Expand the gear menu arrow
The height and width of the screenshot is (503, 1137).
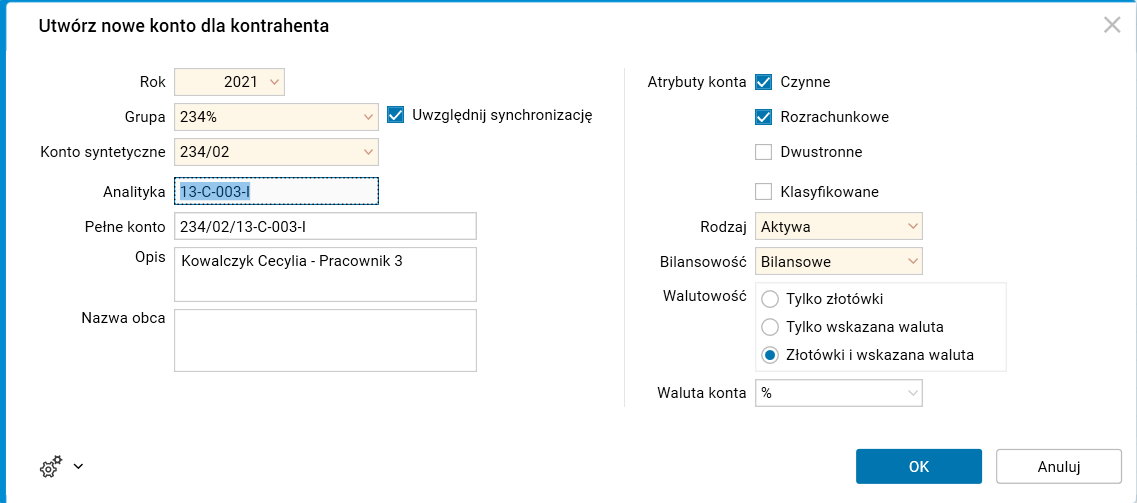coord(78,466)
